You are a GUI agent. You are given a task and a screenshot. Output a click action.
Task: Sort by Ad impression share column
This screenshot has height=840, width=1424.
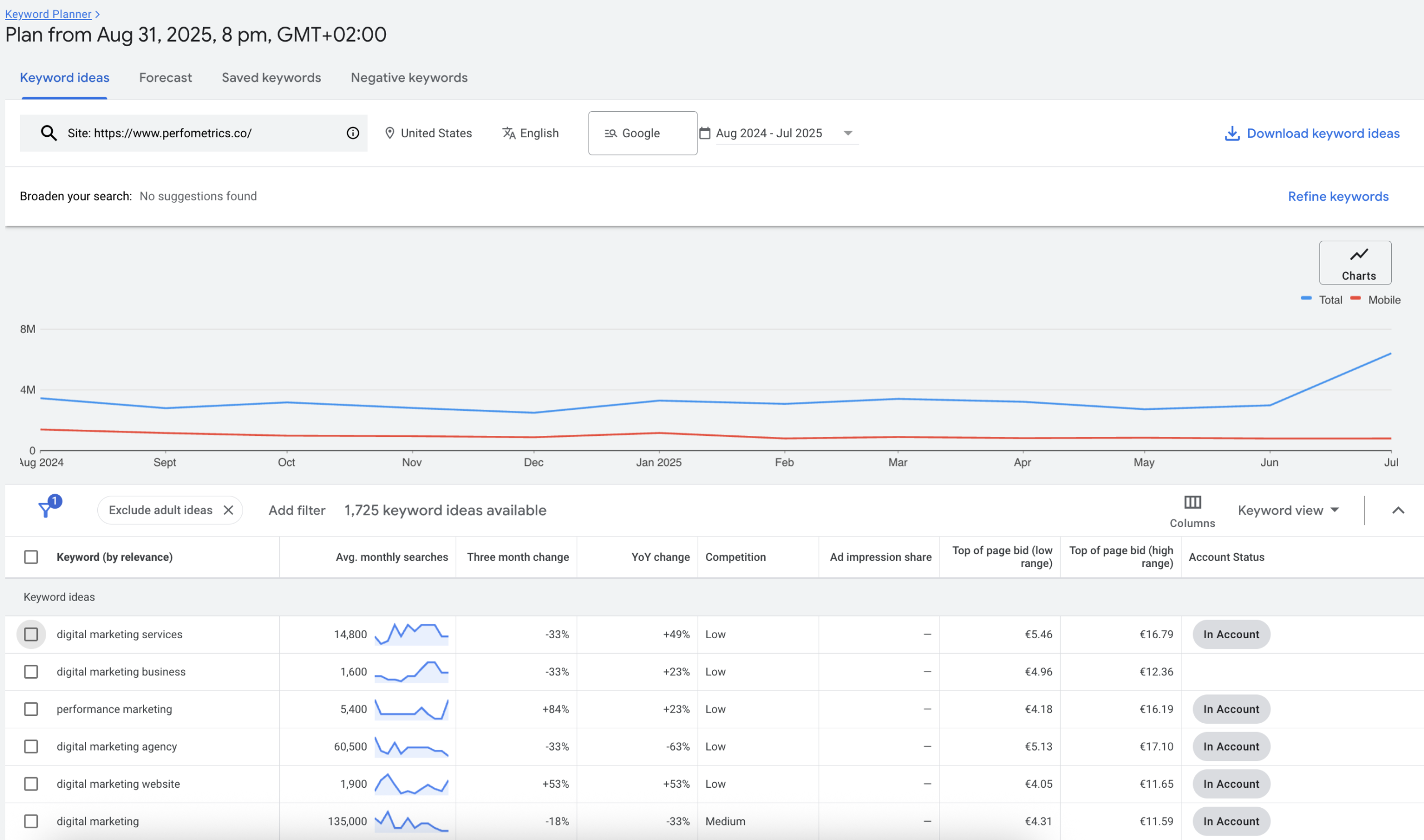881,557
